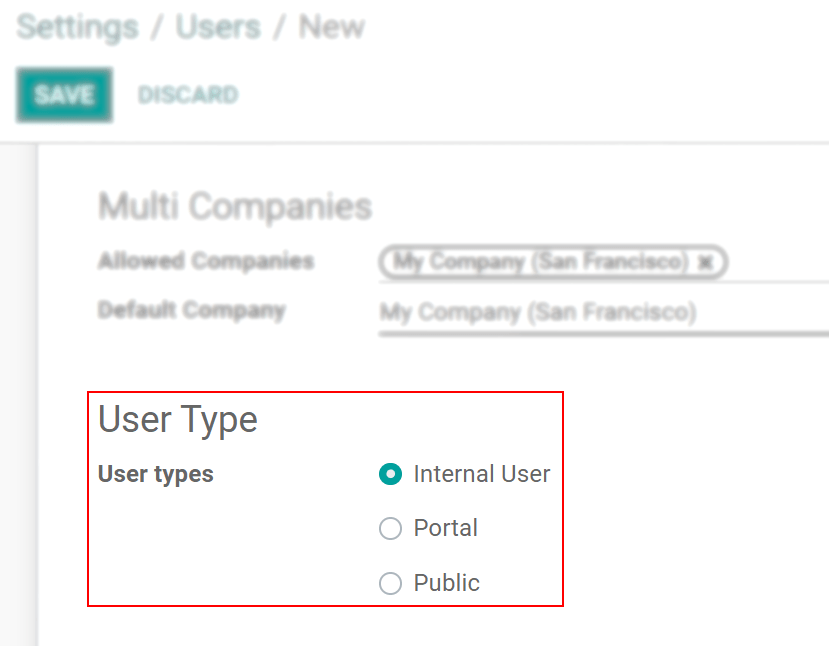Click the Allowed Companies tag label
Image resolution: width=829 pixels, height=646 pixels.
540,263
